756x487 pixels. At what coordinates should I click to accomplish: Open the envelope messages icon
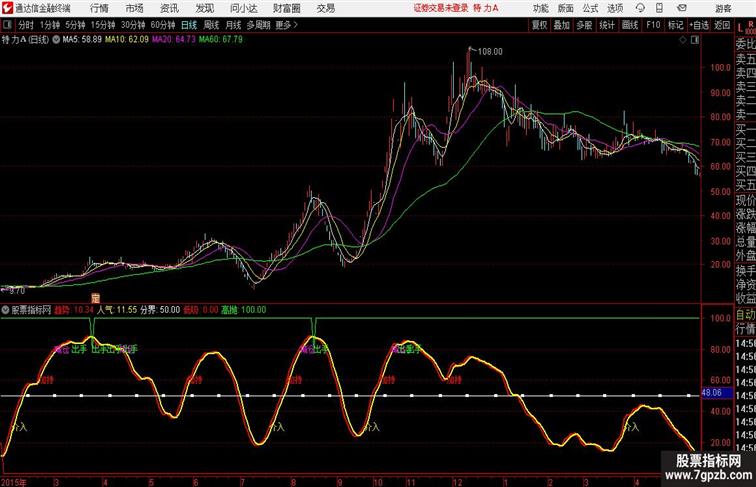click(682, 8)
